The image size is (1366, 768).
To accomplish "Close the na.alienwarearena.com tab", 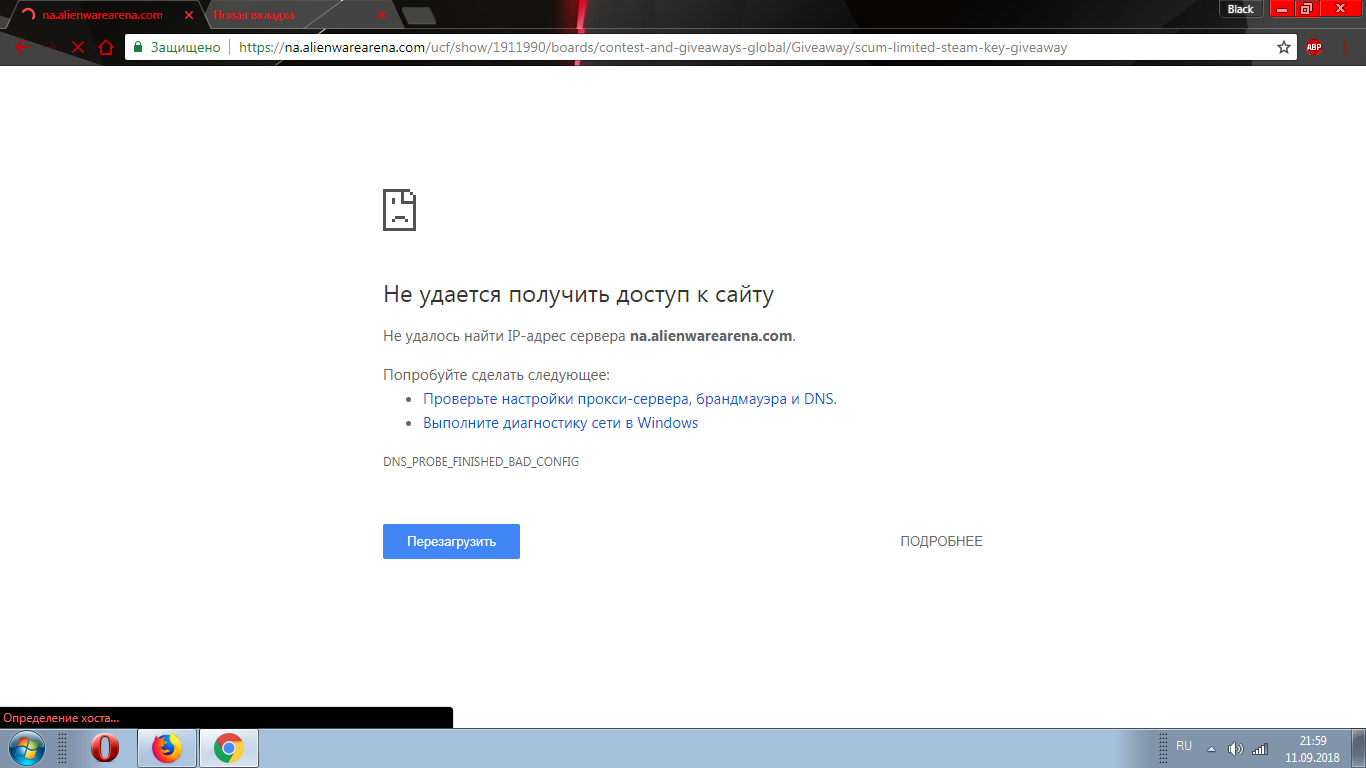I will coord(189,15).
